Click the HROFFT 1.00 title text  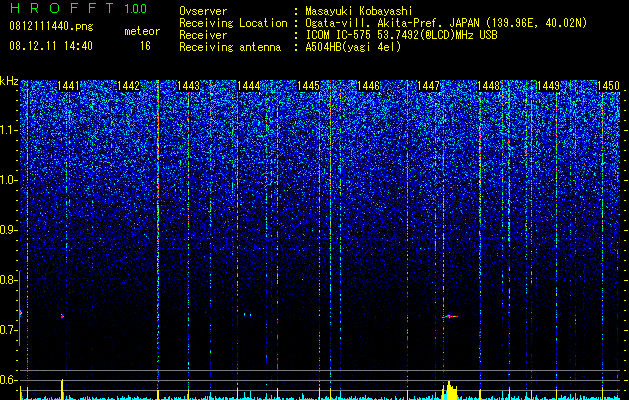pos(79,8)
